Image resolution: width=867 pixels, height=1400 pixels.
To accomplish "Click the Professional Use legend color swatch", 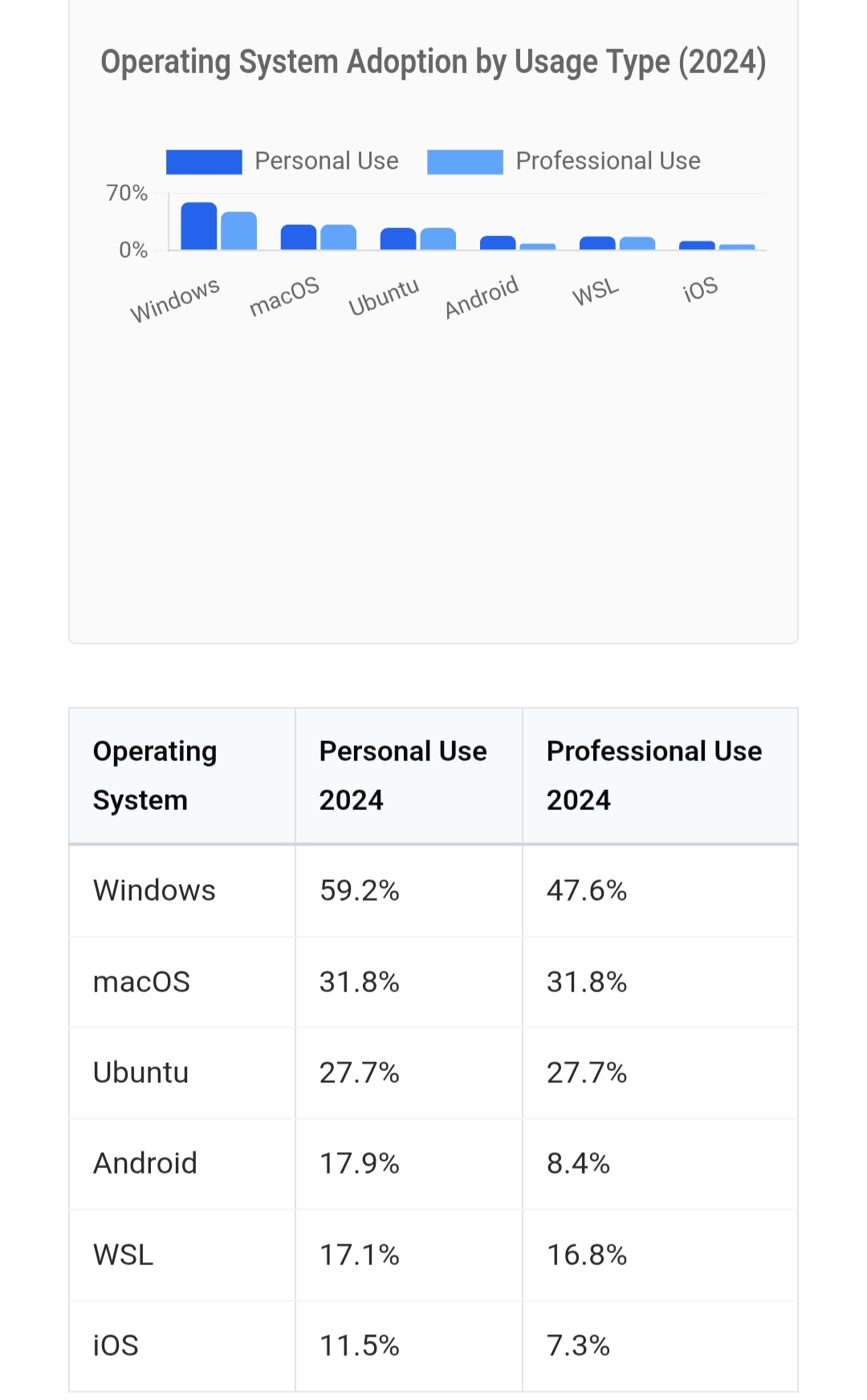I will pyautogui.click(x=465, y=161).
